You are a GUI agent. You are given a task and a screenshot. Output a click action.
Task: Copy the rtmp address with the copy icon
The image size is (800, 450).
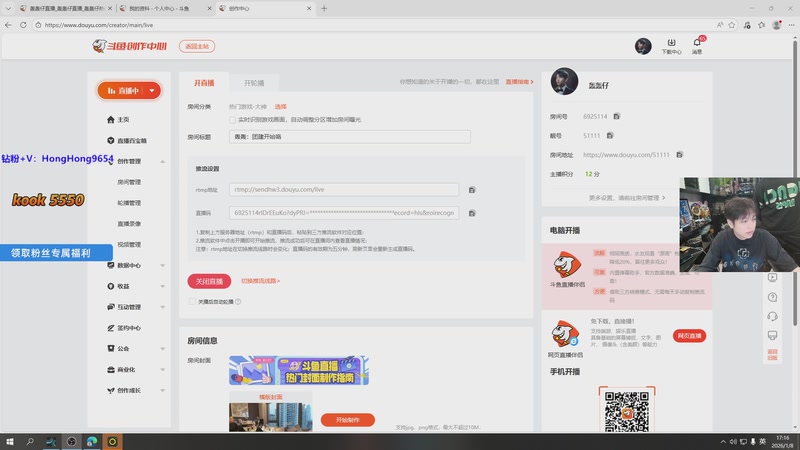point(472,189)
